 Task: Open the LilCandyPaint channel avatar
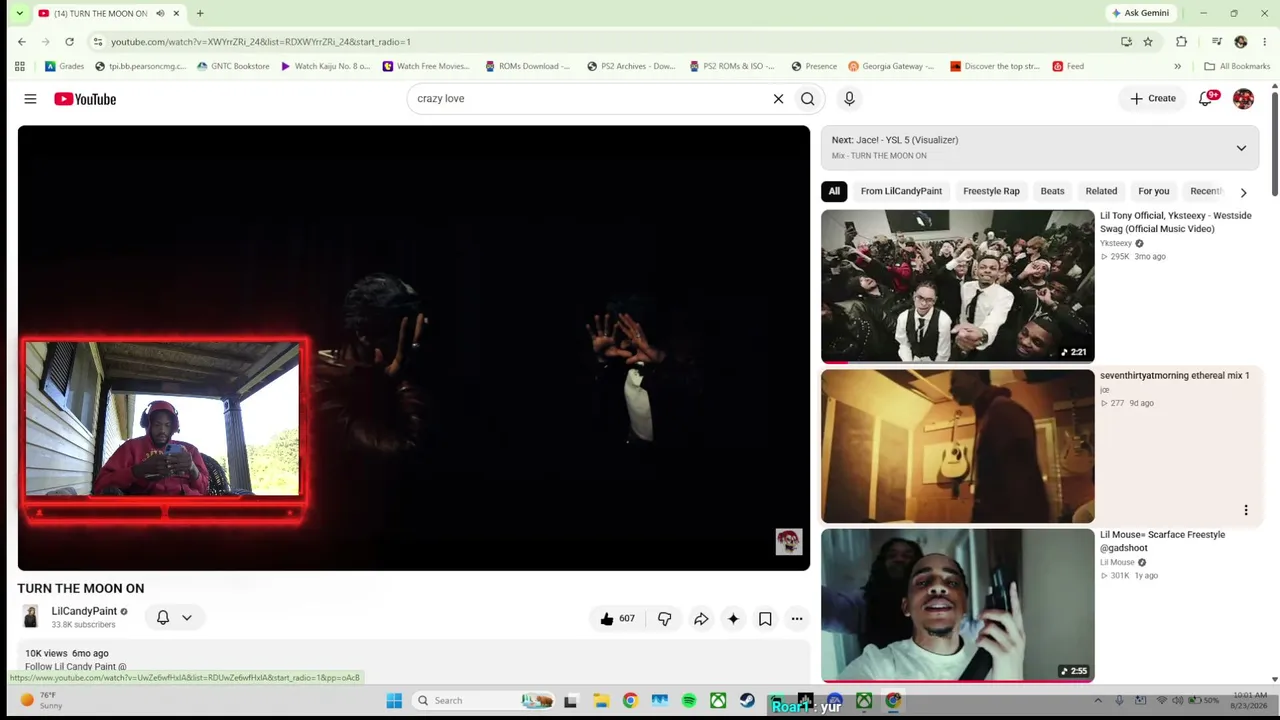(31, 618)
